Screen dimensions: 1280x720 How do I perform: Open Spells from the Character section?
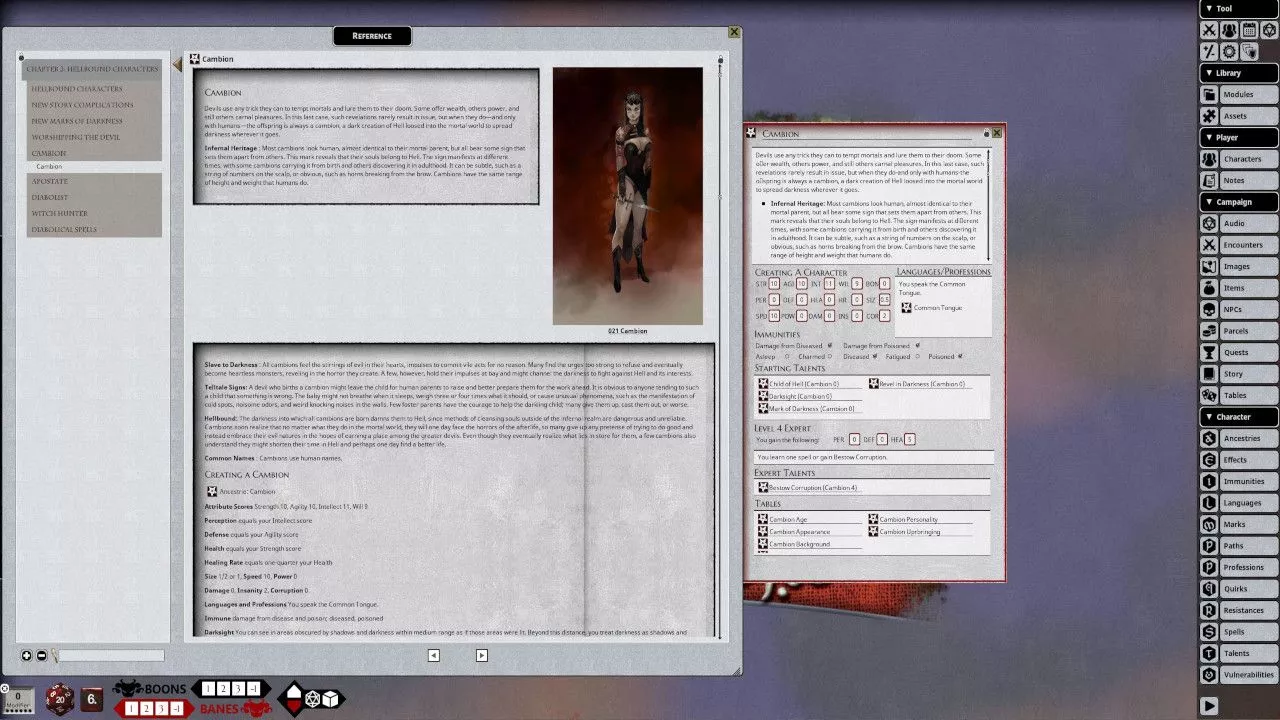point(1239,632)
